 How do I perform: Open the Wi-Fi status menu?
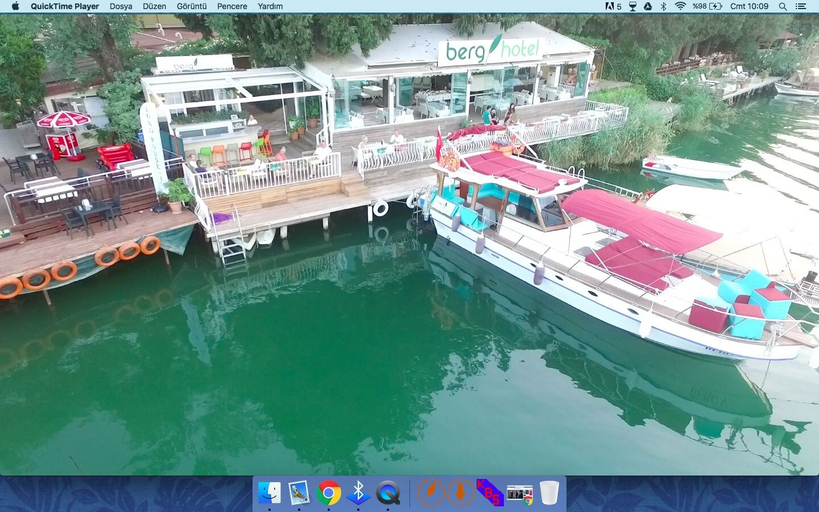[680, 6]
